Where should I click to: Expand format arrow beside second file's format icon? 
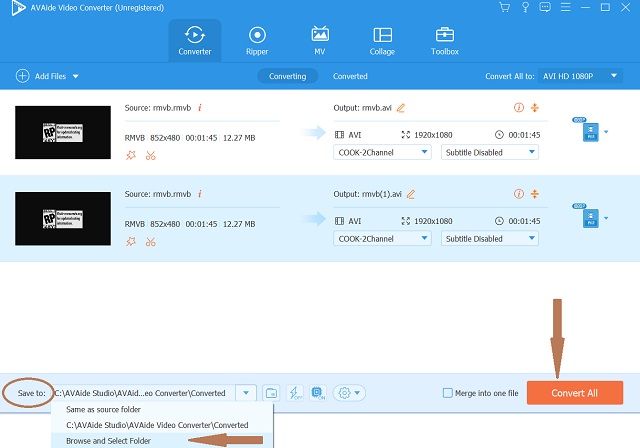(x=606, y=218)
